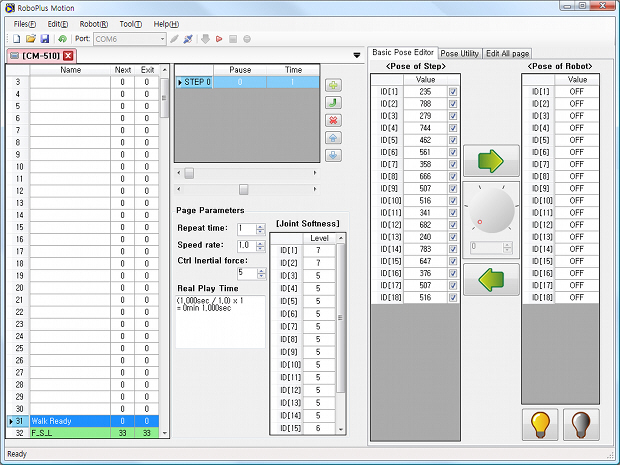Open the Port COM6 dropdown

pos(162,39)
